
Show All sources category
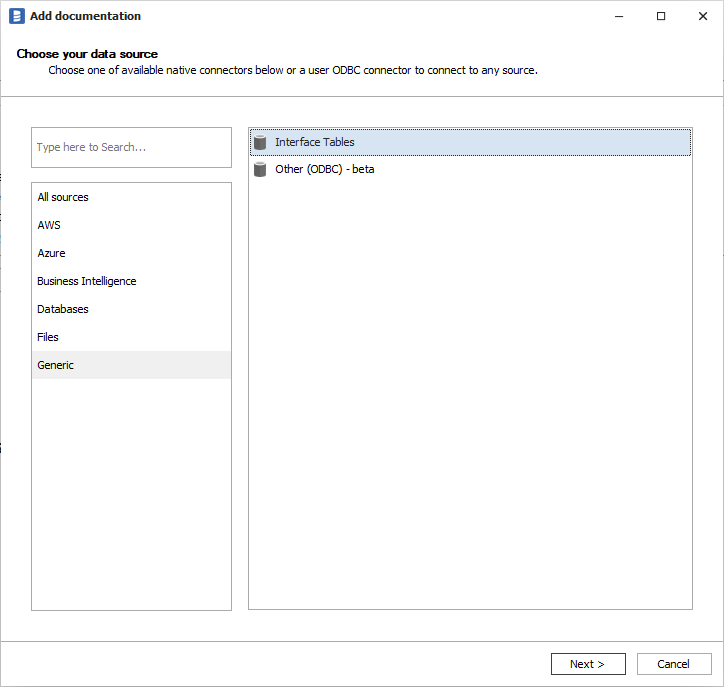pyautogui.click(x=63, y=197)
